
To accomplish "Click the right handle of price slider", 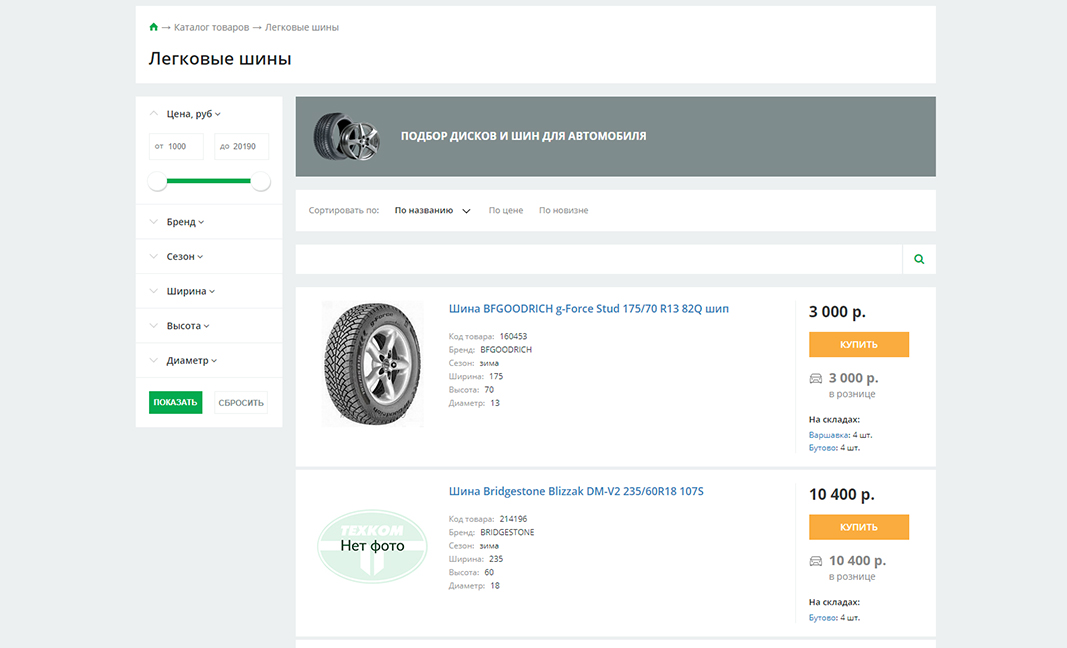I will tap(261, 181).
